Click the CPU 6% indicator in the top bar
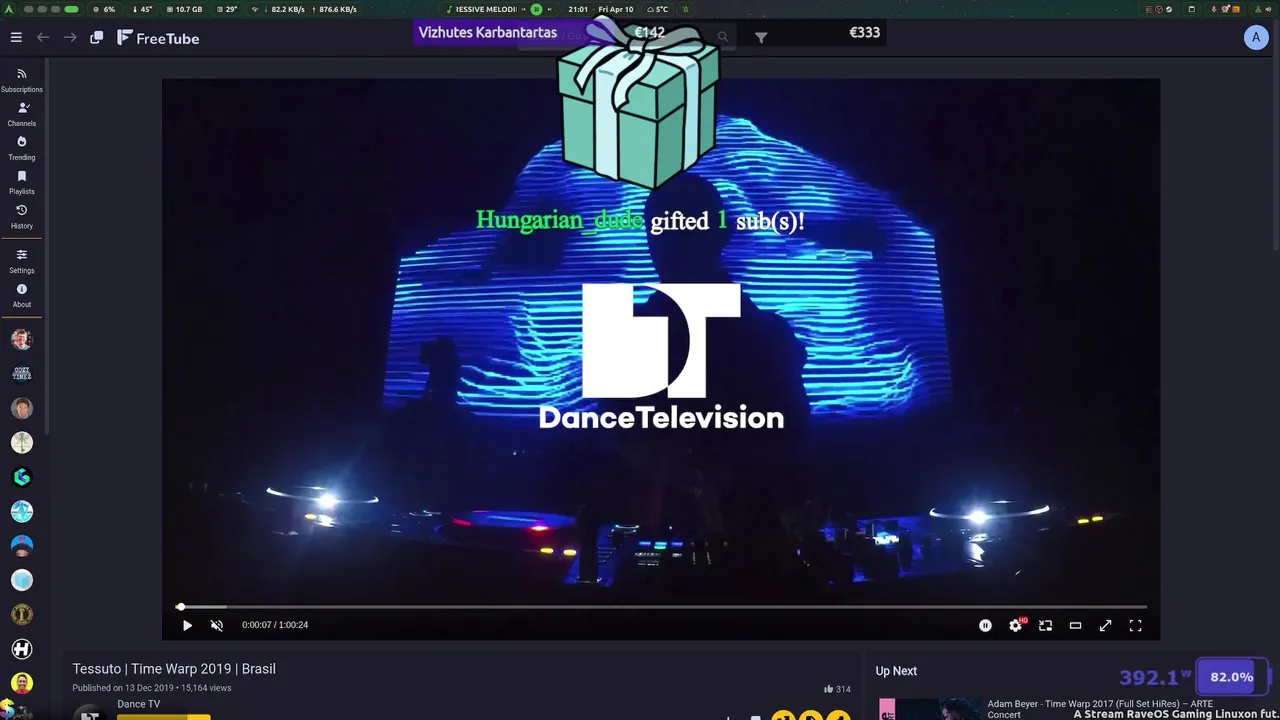Viewport: 1280px width, 720px height. (103, 9)
